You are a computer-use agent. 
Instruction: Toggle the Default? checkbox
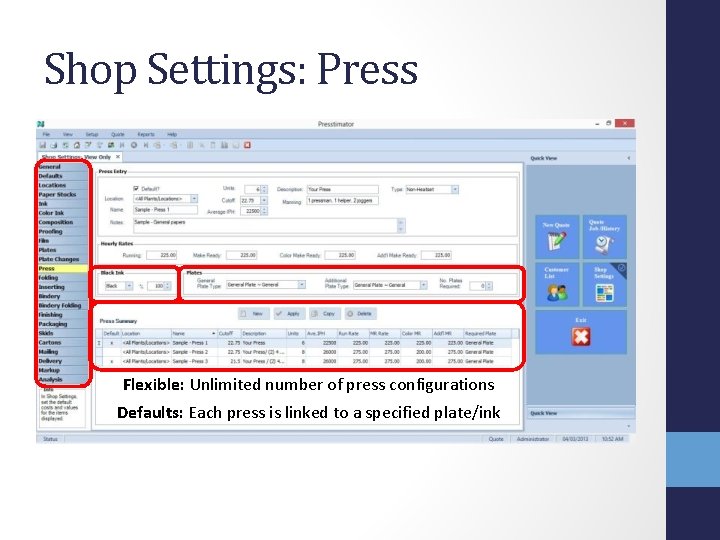136,189
